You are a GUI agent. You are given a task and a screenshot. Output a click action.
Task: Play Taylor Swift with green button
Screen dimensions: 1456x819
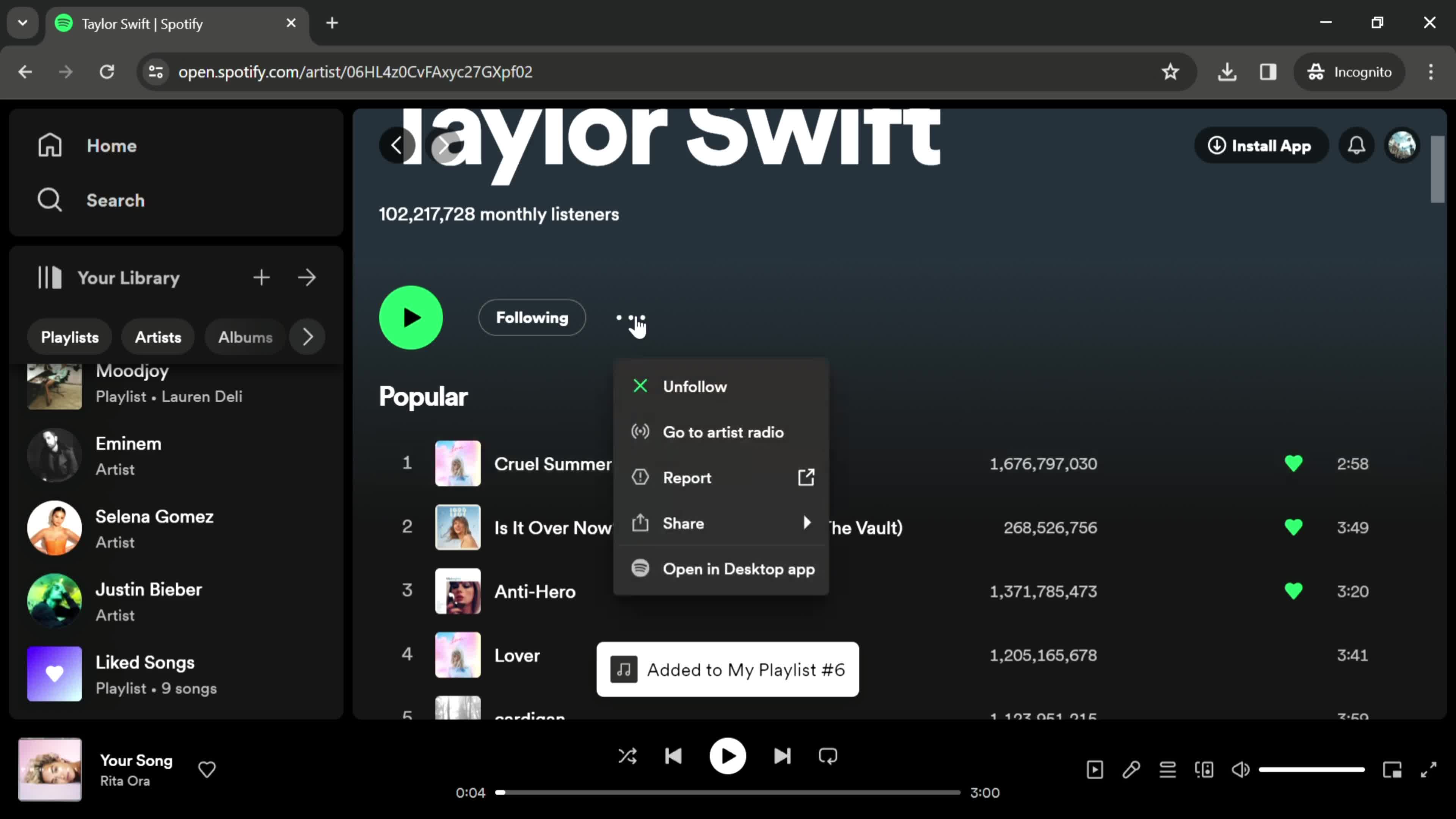(411, 318)
